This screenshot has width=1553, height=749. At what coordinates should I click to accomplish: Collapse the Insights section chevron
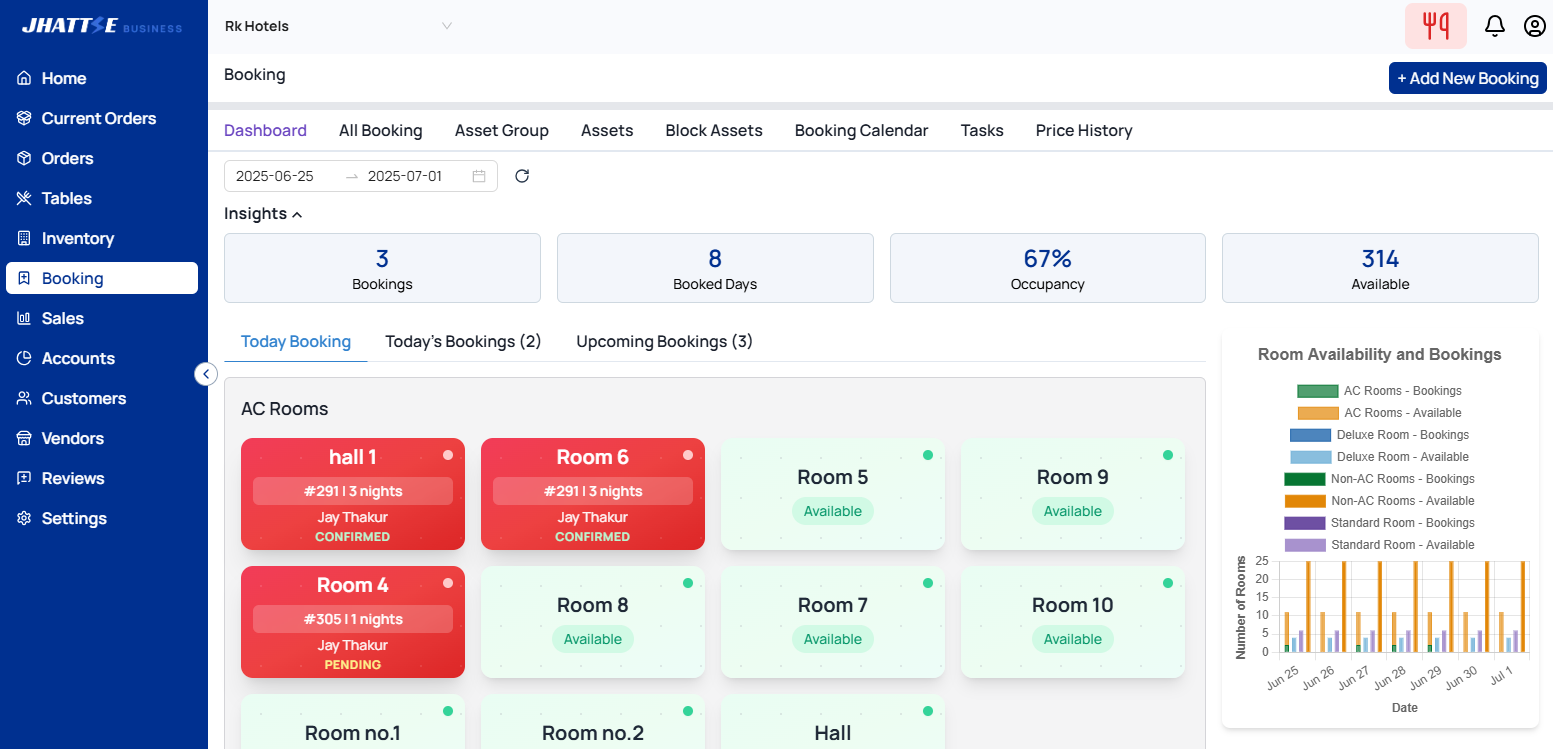click(297, 214)
